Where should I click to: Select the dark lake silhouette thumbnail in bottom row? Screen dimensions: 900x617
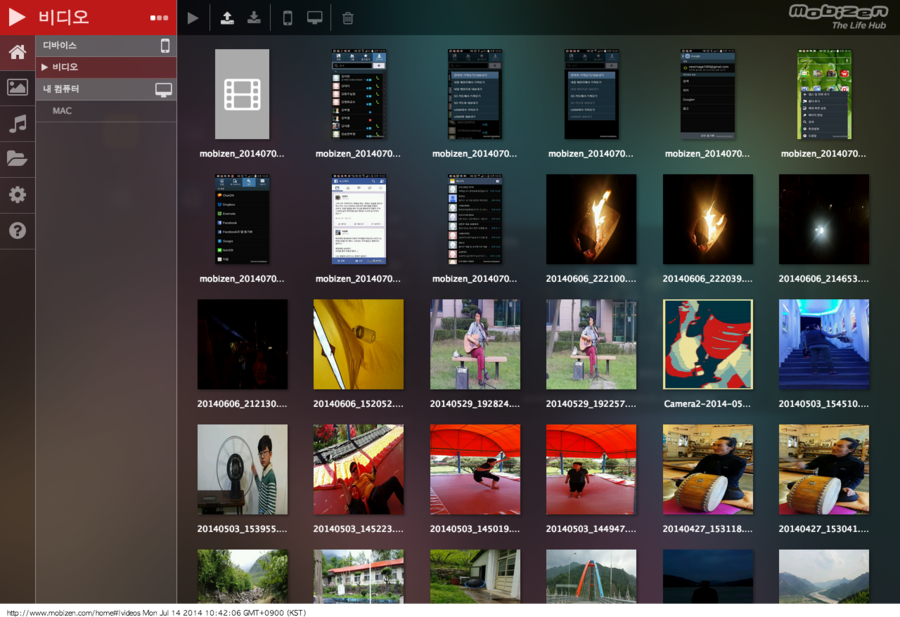coord(707,576)
